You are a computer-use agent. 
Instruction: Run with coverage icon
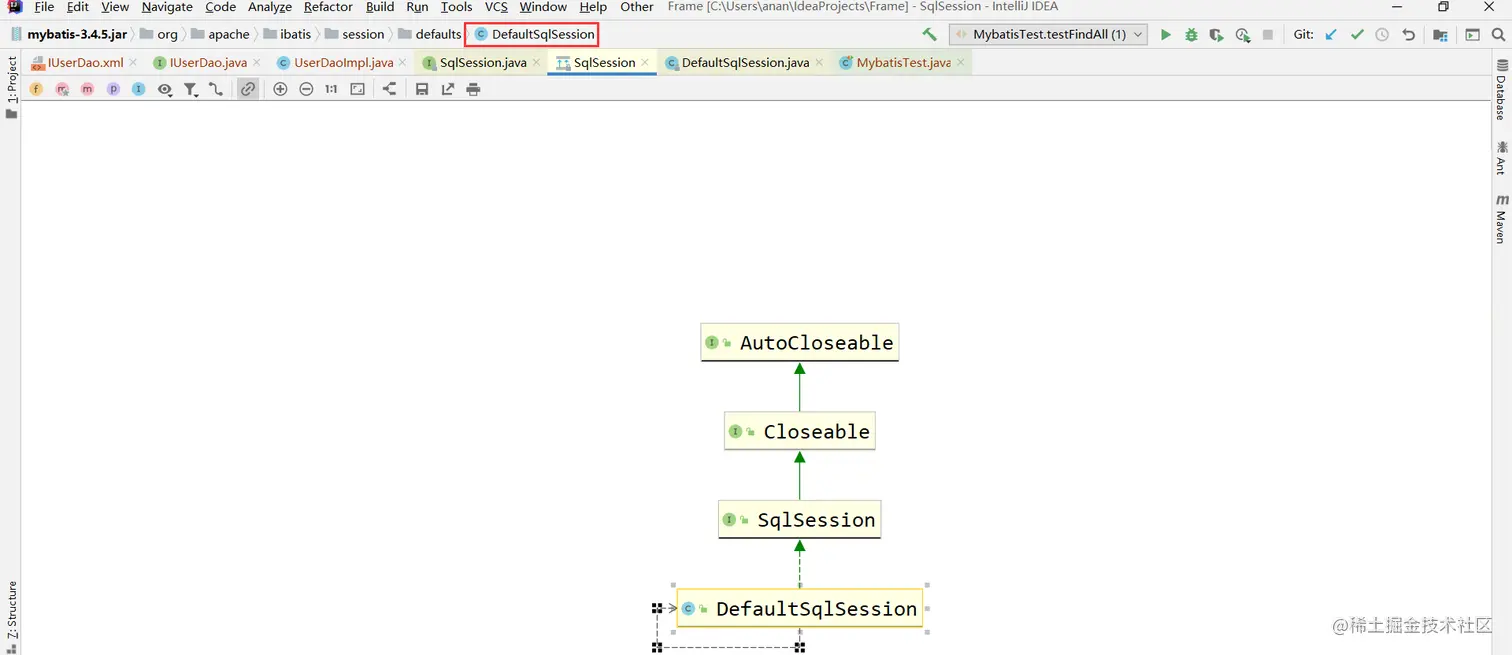1216,34
